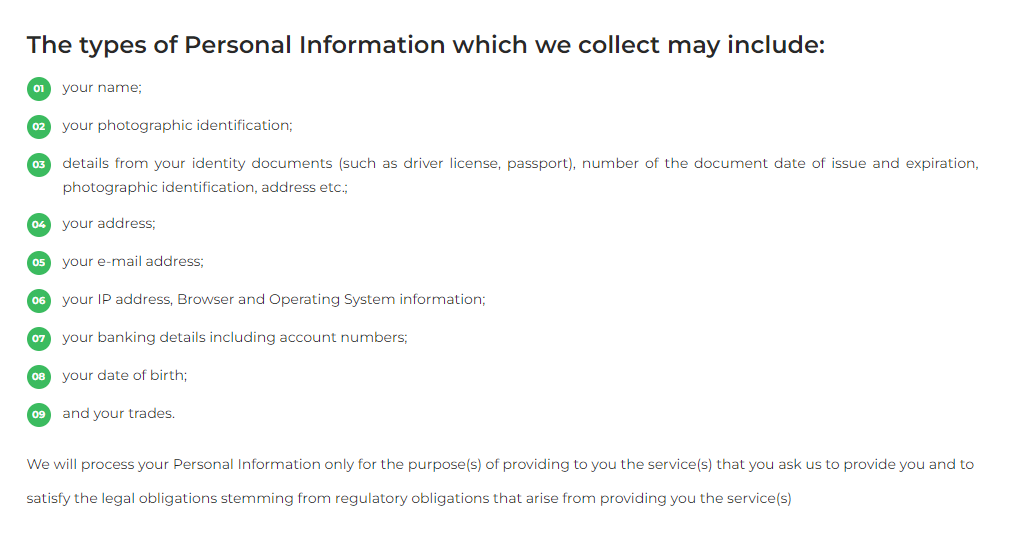Click the 'your address;' list item
Image resolution: width=1027 pixels, height=540 pixels.
pos(109,224)
